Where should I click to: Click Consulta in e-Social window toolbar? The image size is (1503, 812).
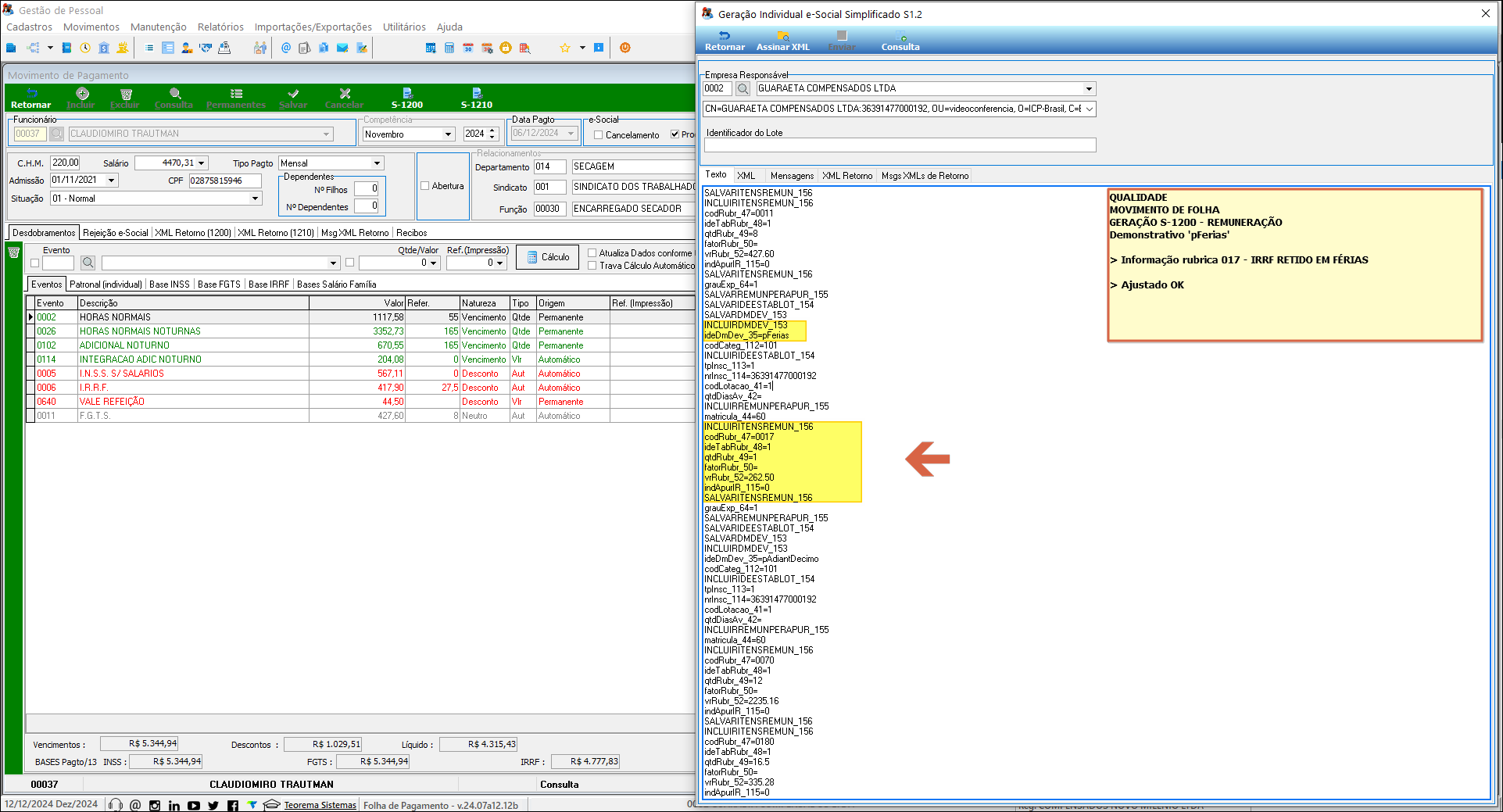[x=900, y=41]
